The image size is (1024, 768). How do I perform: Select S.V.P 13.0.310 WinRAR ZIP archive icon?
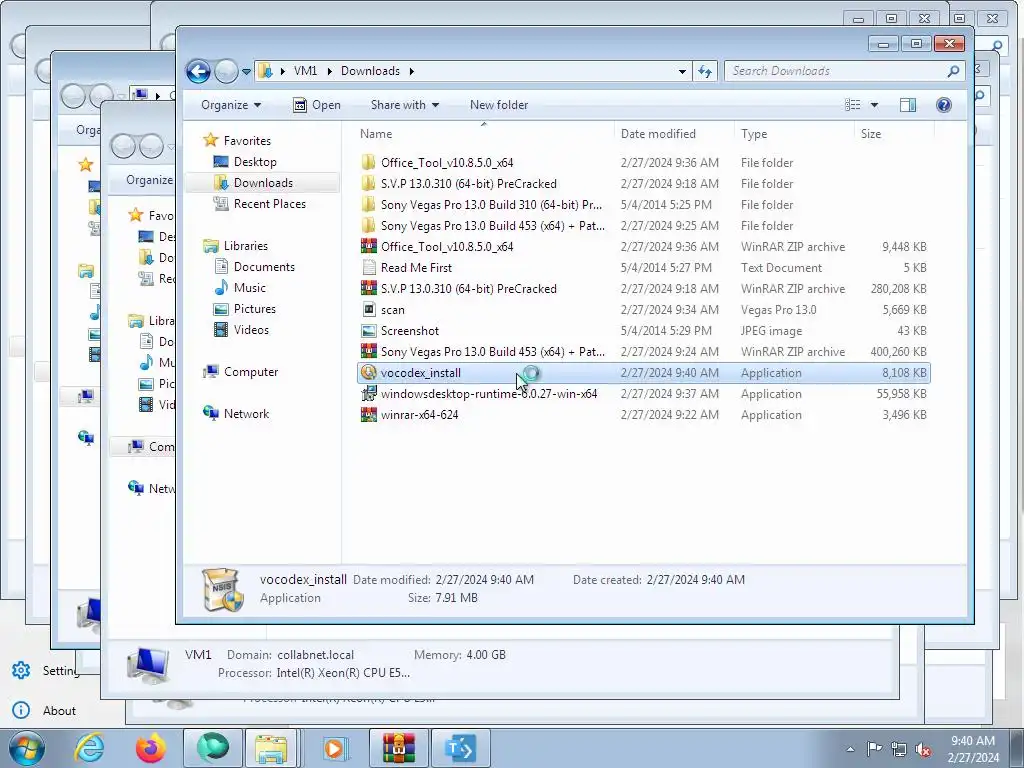(368, 289)
